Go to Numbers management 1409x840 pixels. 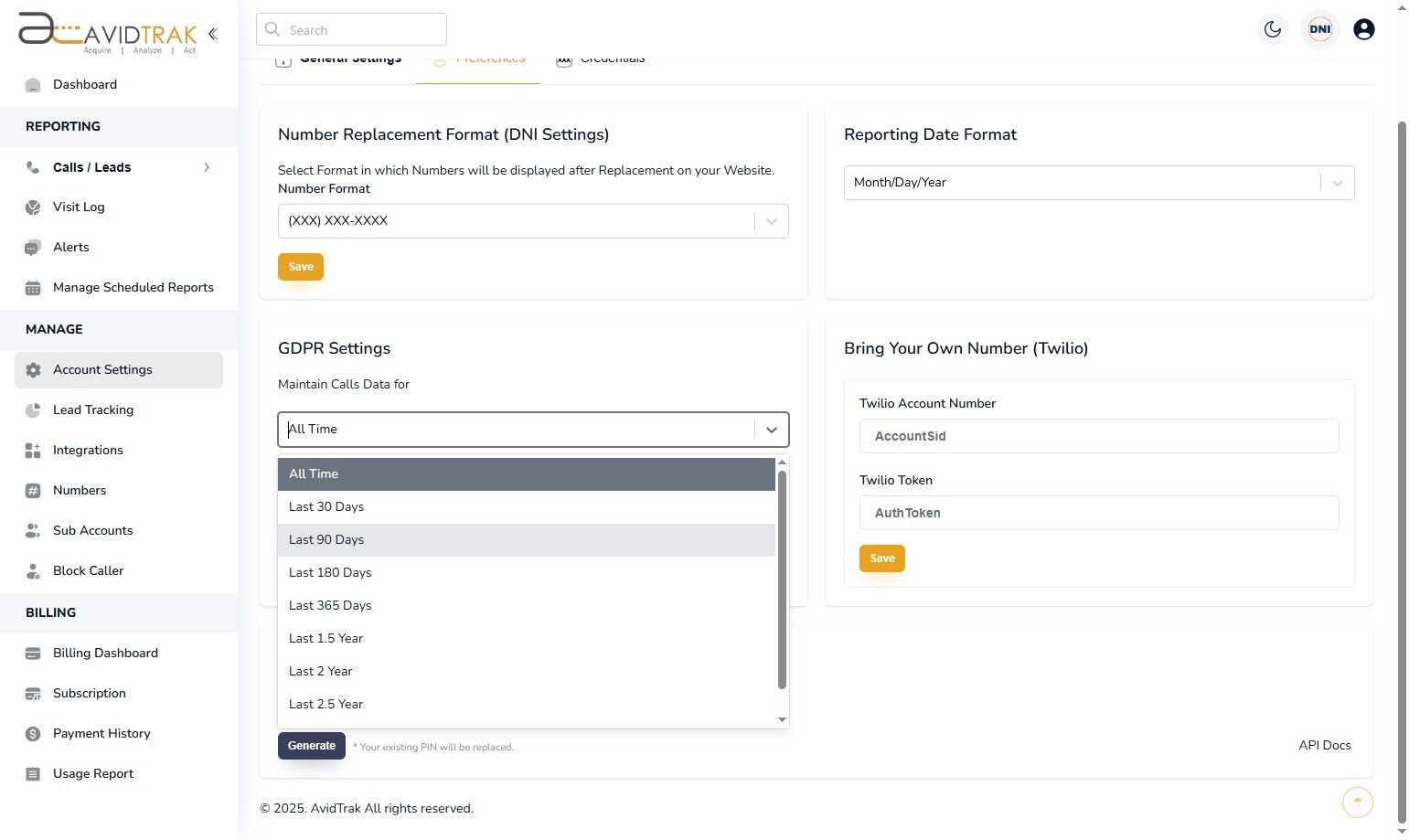pos(79,490)
